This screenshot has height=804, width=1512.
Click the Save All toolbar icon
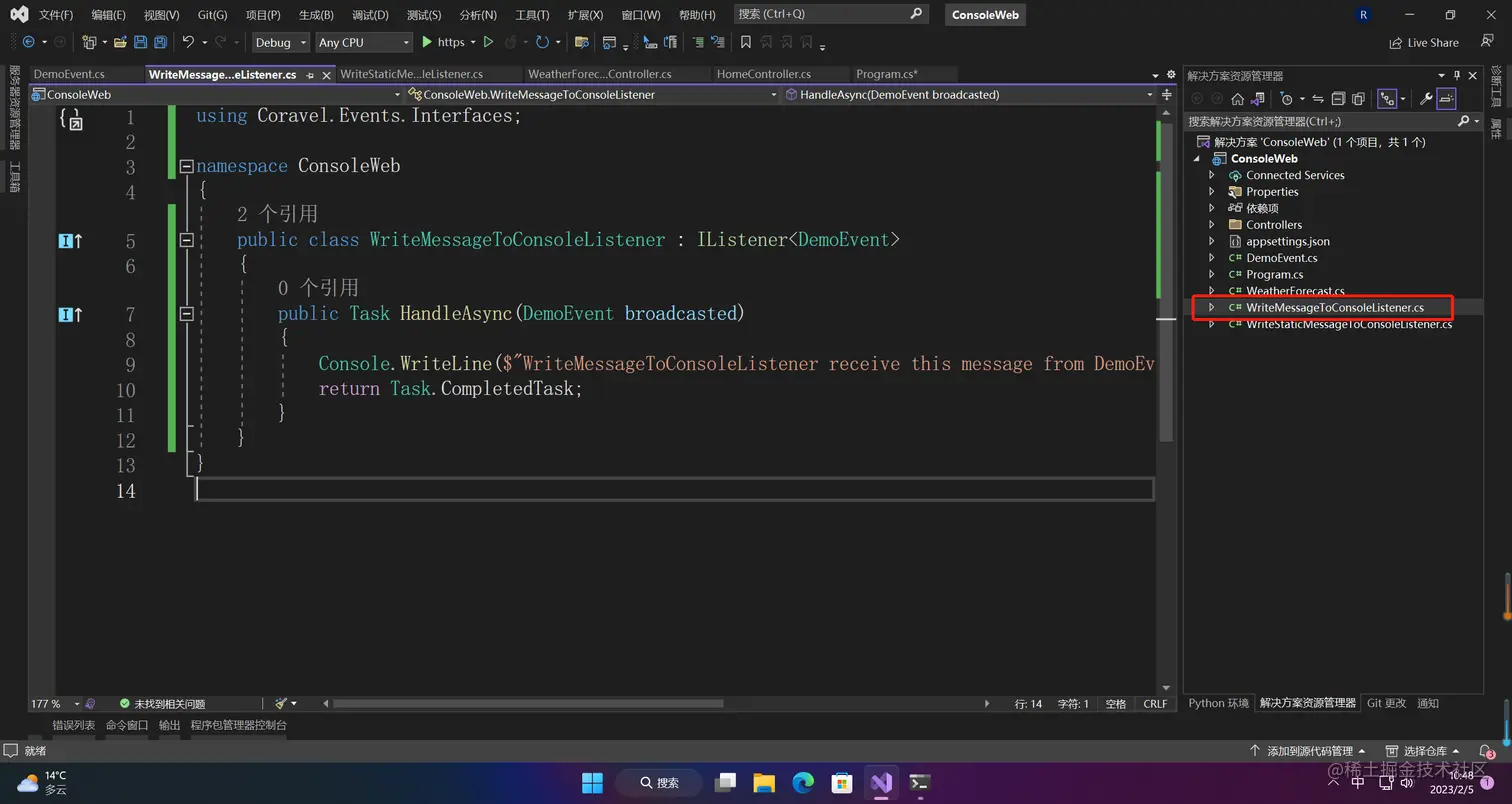pyautogui.click(x=160, y=42)
